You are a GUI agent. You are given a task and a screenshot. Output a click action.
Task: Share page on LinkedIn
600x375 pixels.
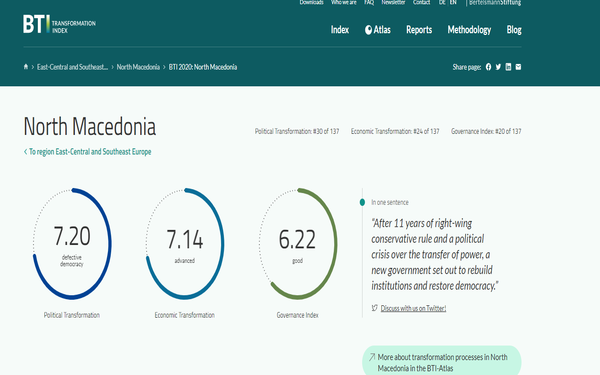508,67
